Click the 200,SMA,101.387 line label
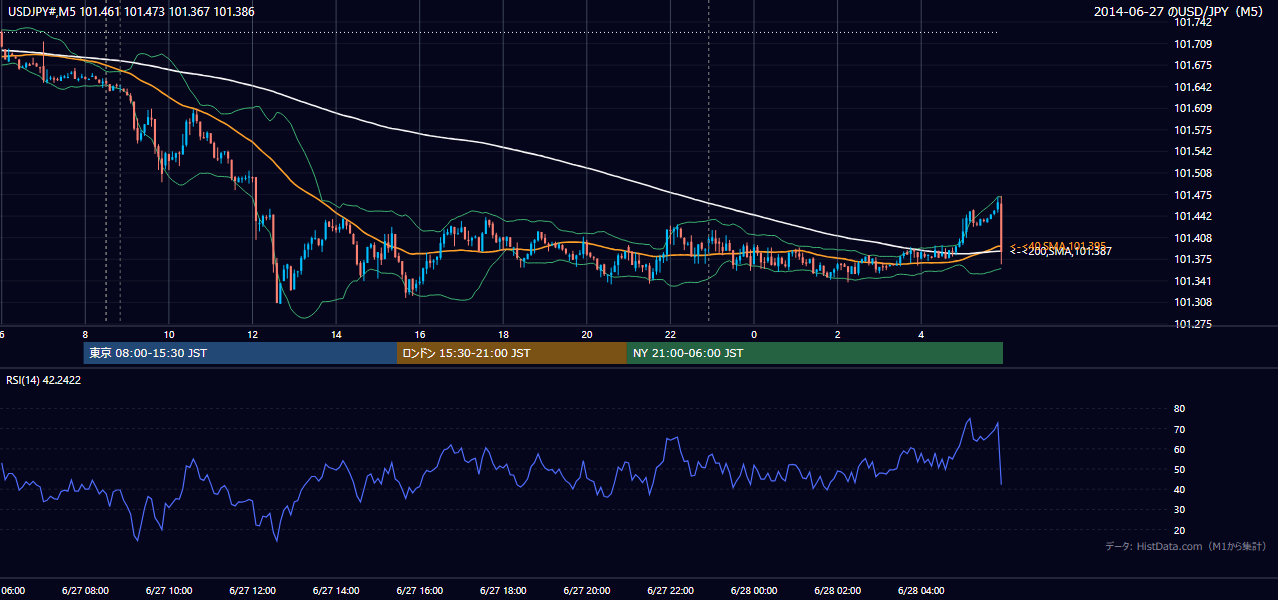Screen dimensions: 1278x600 1060,252
